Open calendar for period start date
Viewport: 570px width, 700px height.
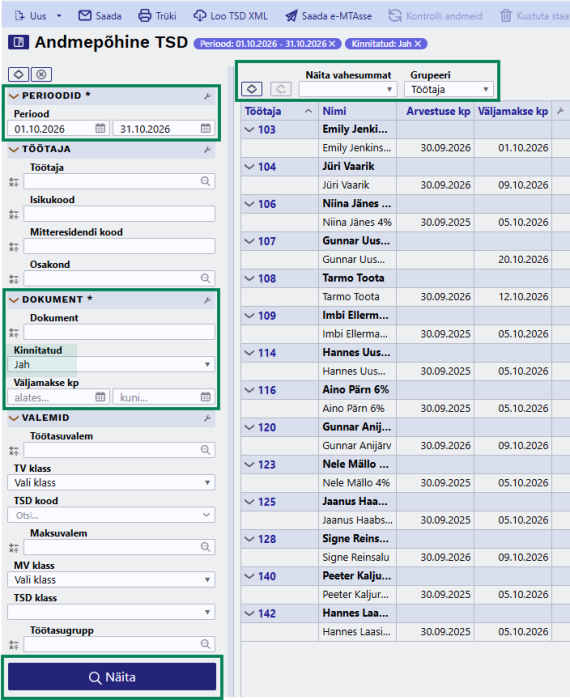pyautogui.click(x=100, y=129)
